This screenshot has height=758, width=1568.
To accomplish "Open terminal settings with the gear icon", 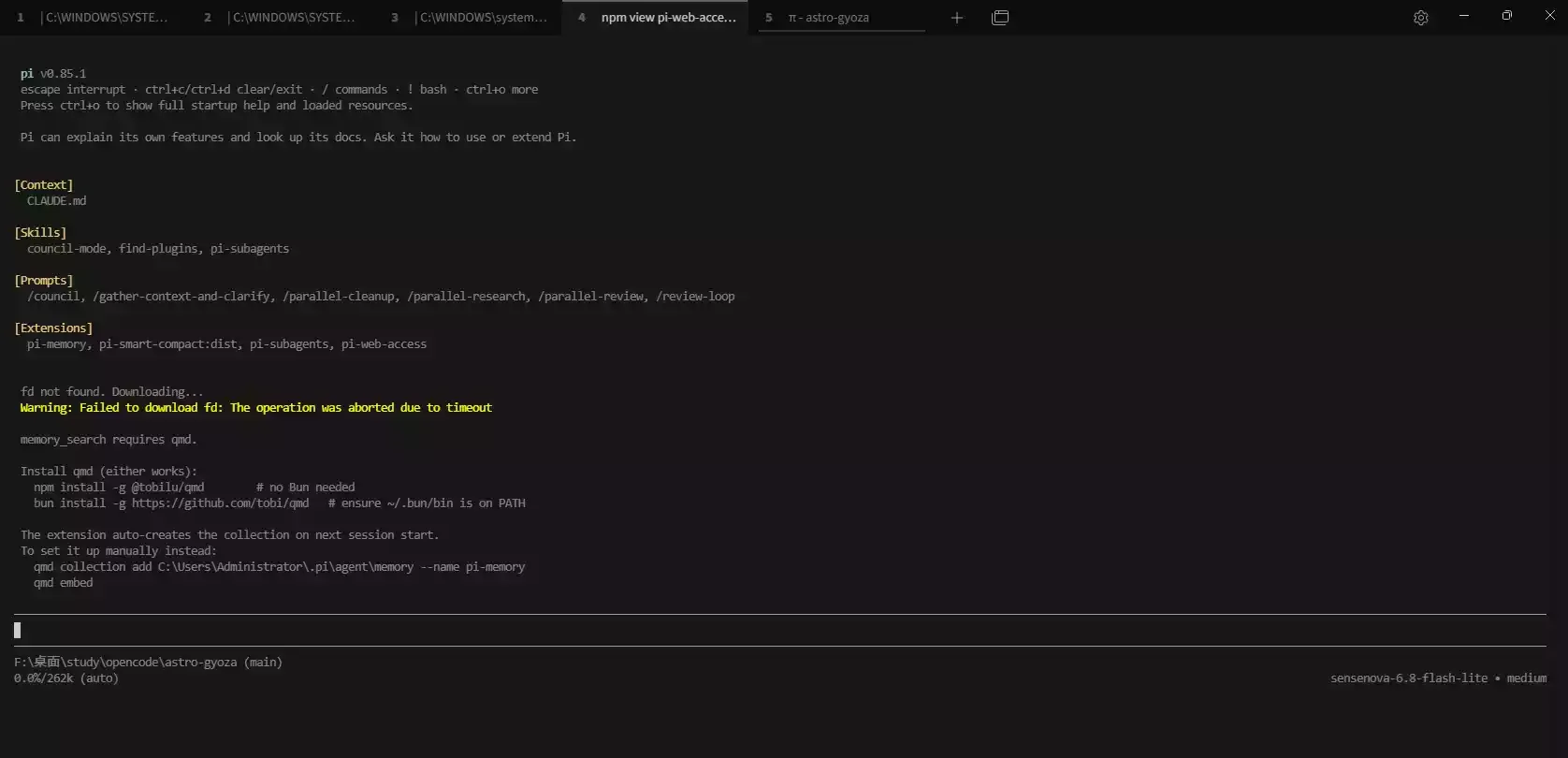I will point(1420,18).
